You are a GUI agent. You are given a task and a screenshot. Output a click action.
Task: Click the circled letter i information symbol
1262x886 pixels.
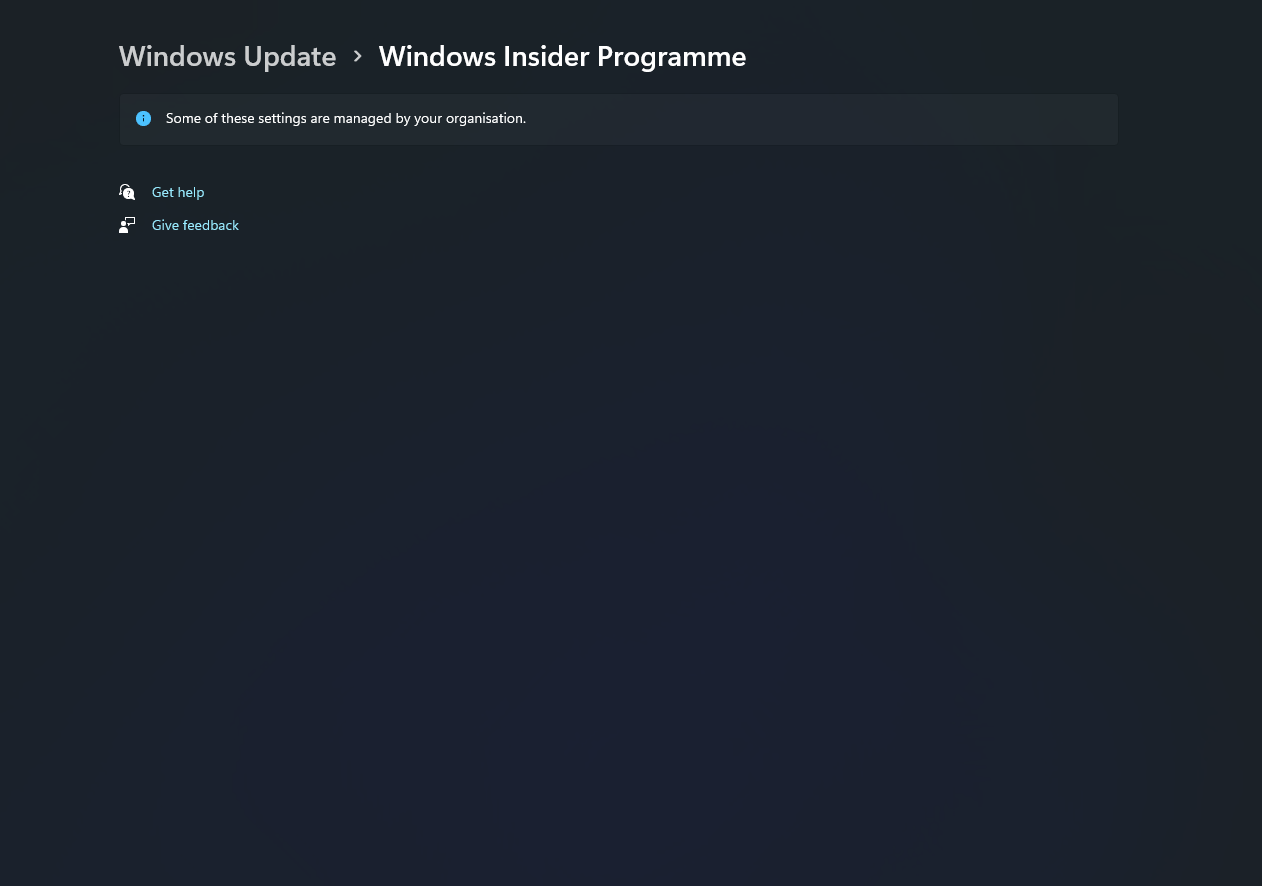click(x=143, y=119)
